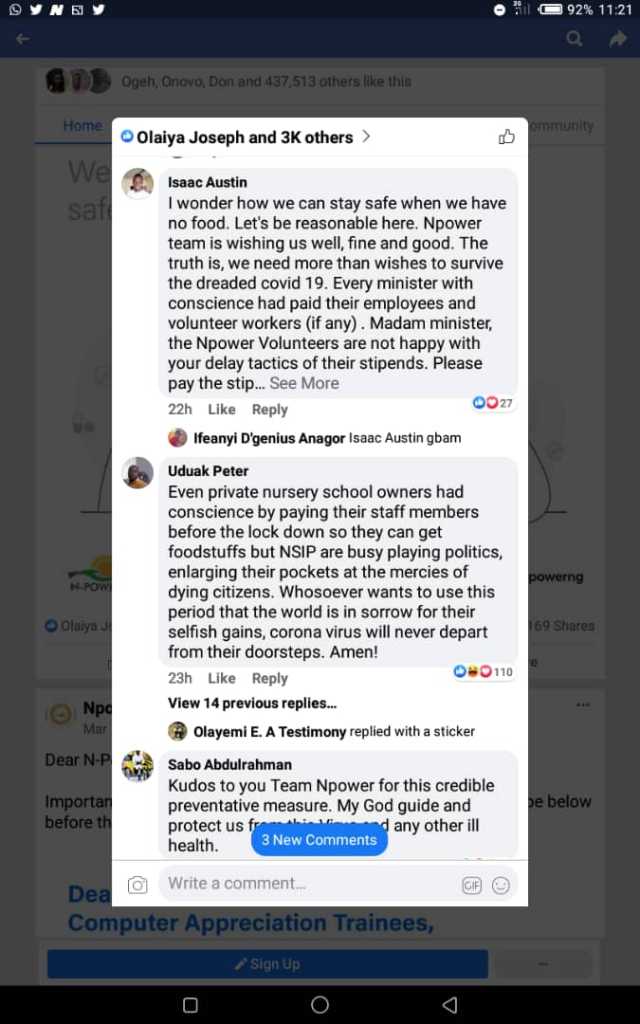Open the emoji smiley picker
This screenshot has width=640, height=1024.
(501, 885)
